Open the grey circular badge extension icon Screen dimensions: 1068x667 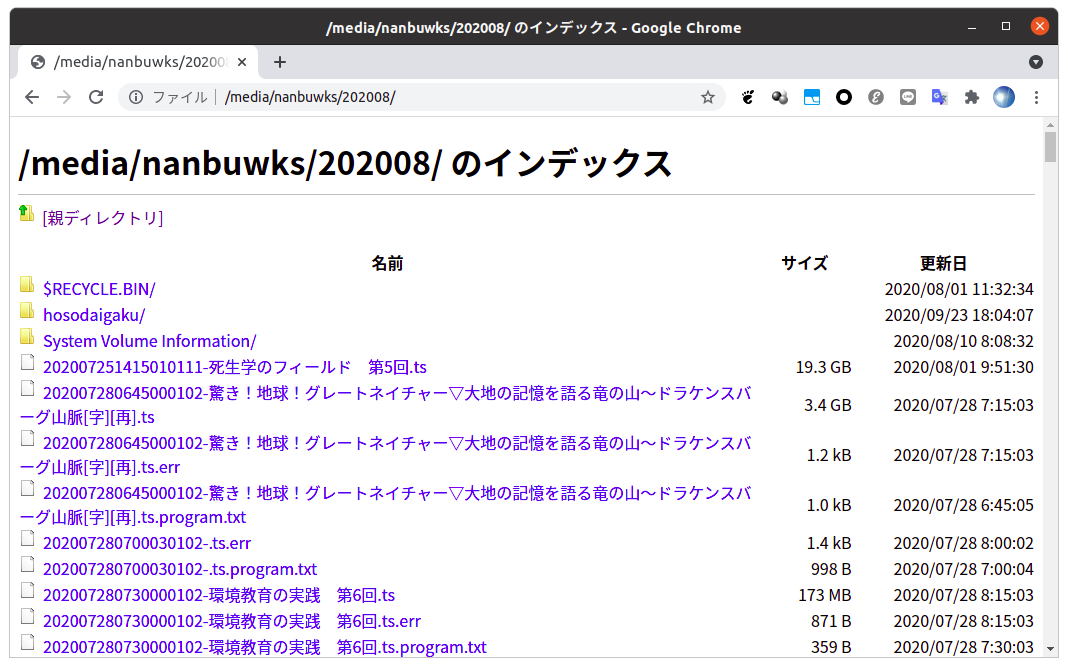point(876,97)
